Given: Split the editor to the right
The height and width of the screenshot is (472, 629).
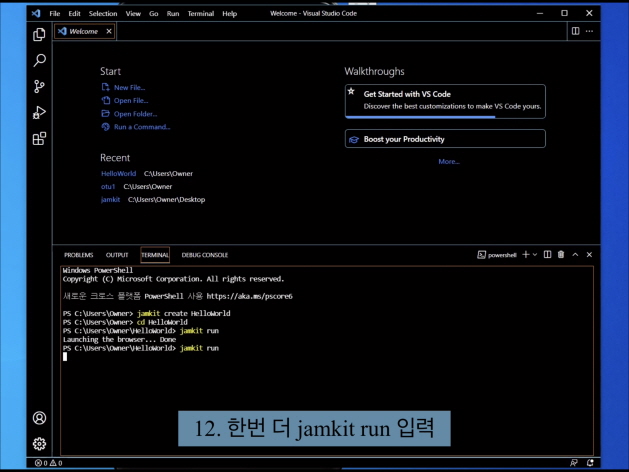Looking at the screenshot, I should pyautogui.click(x=575, y=31).
